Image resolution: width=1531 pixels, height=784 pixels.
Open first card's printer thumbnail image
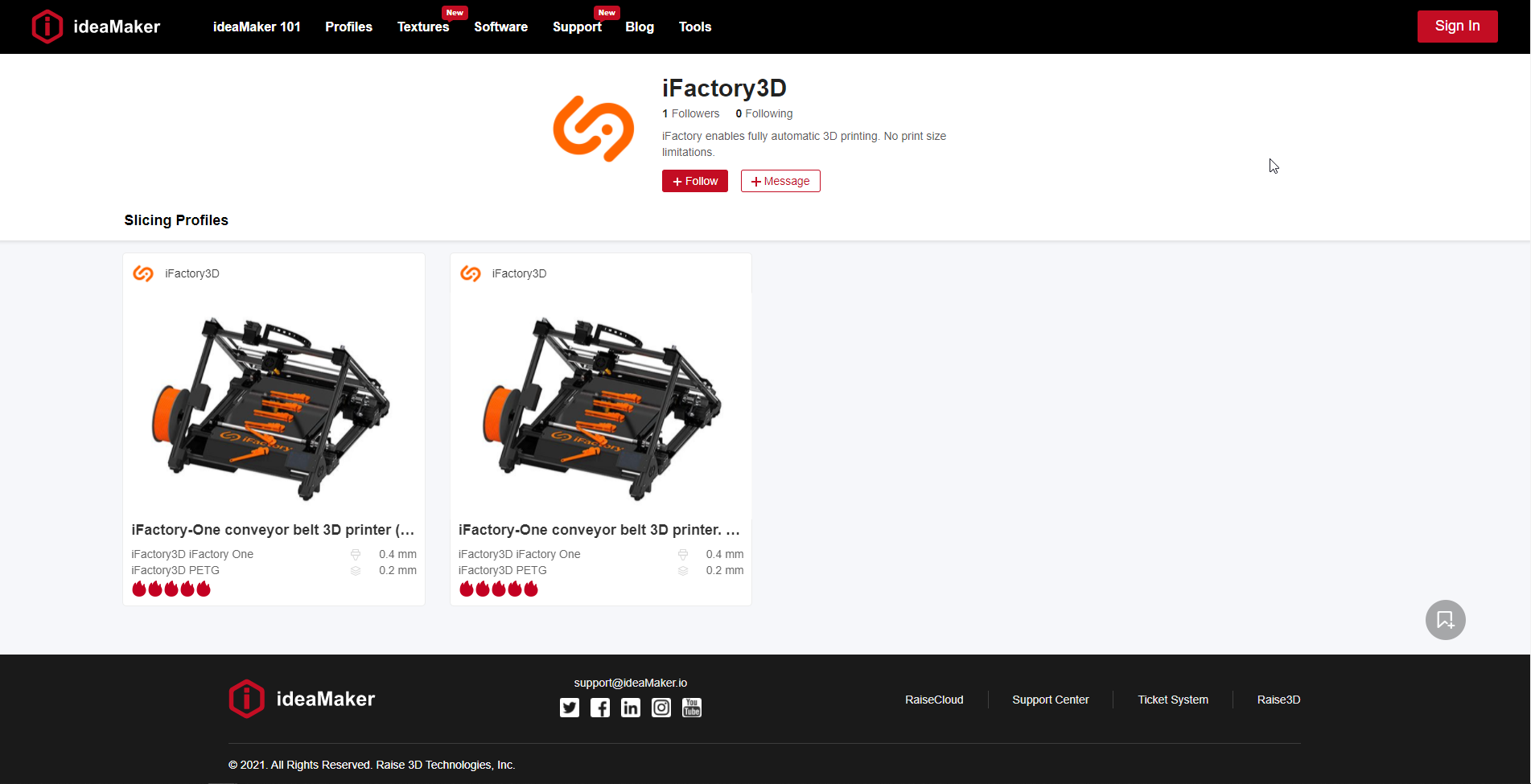(x=274, y=406)
